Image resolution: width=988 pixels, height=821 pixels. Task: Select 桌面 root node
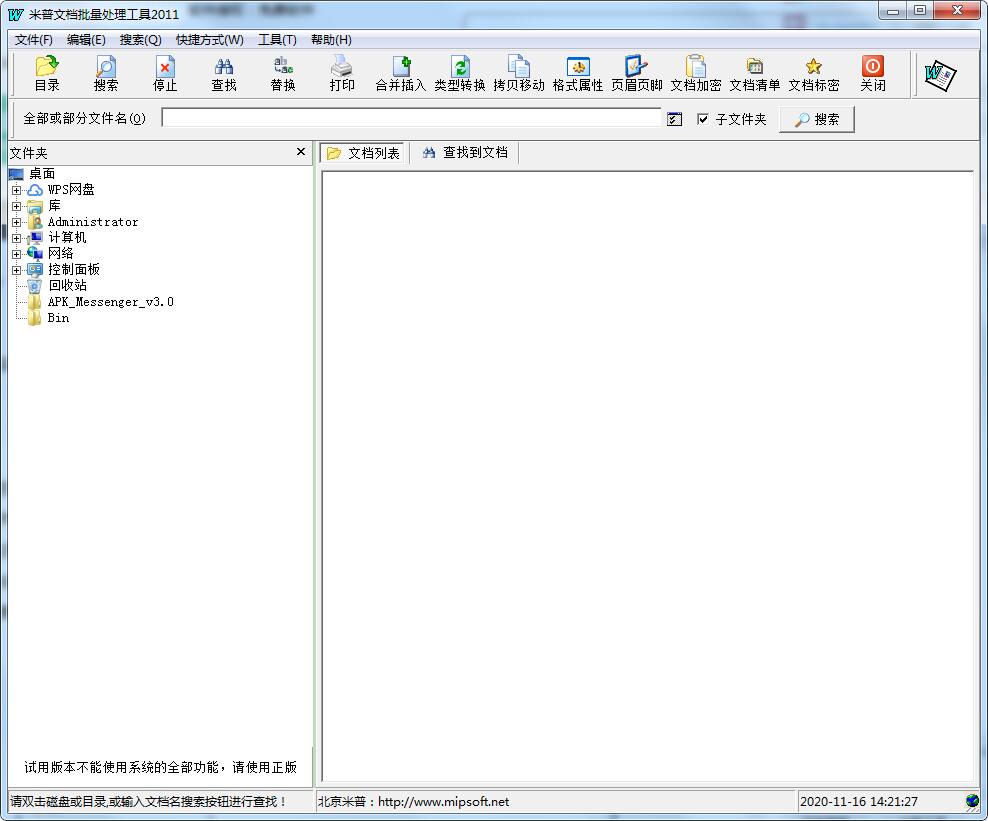click(42, 173)
